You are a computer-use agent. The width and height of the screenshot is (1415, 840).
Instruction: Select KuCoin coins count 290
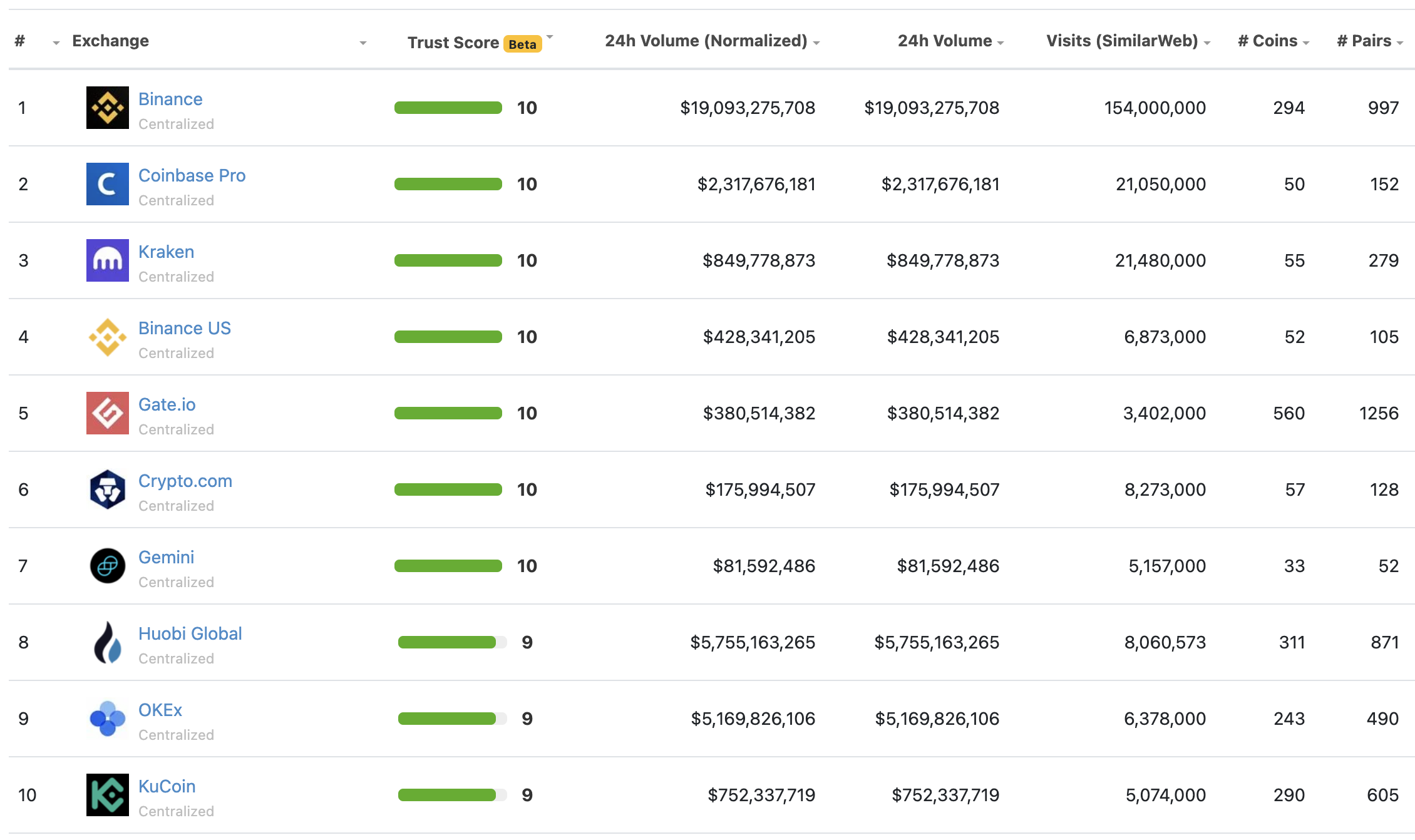(x=1289, y=795)
